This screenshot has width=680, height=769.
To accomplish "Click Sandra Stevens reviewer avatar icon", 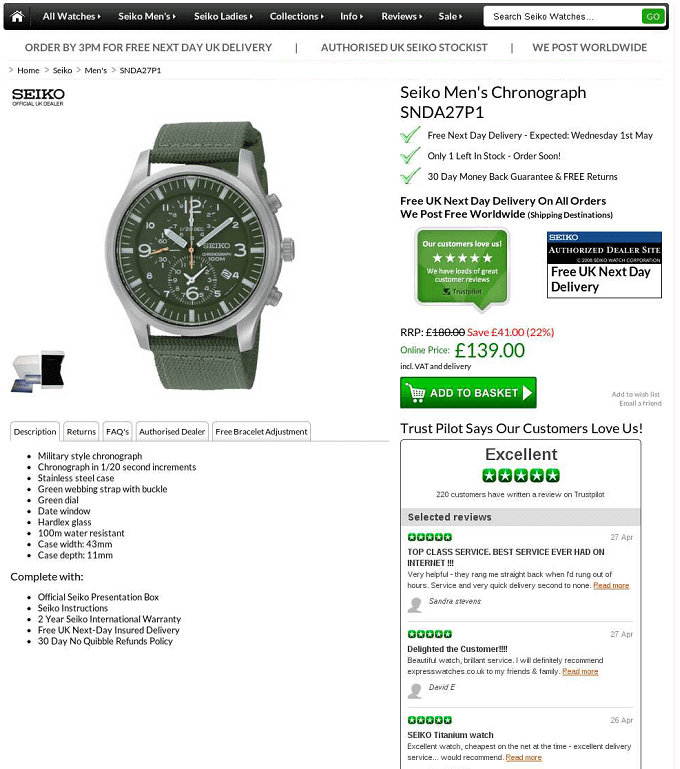I will coord(415,605).
